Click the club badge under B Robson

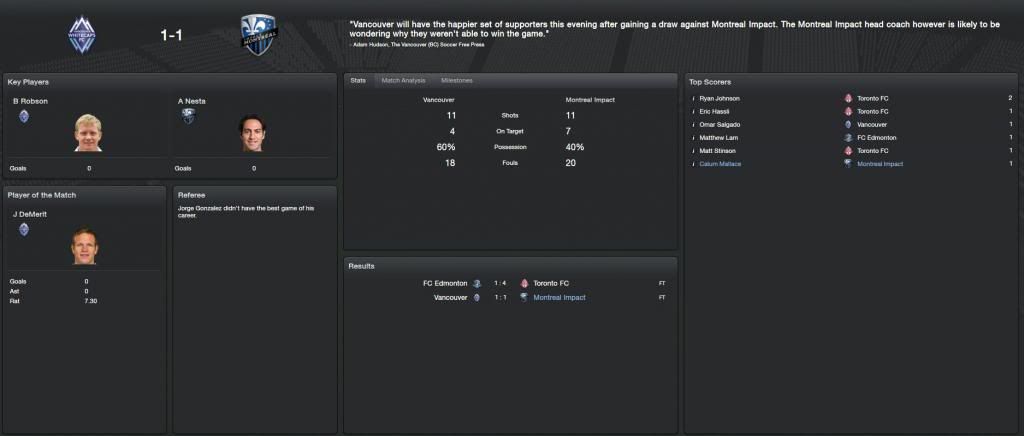point(25,115)
